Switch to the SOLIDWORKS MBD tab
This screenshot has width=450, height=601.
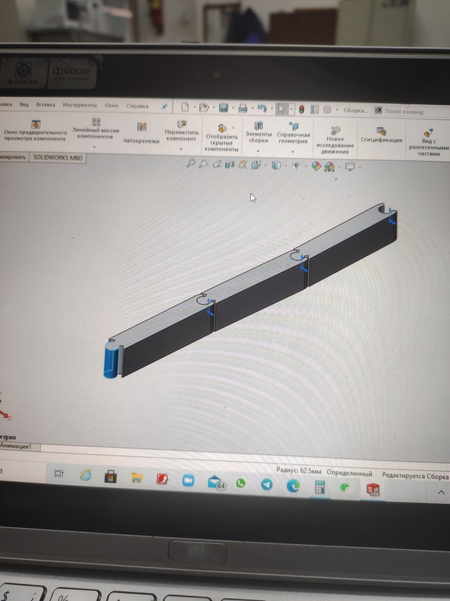pyautogui.click(x=58, y=158)
